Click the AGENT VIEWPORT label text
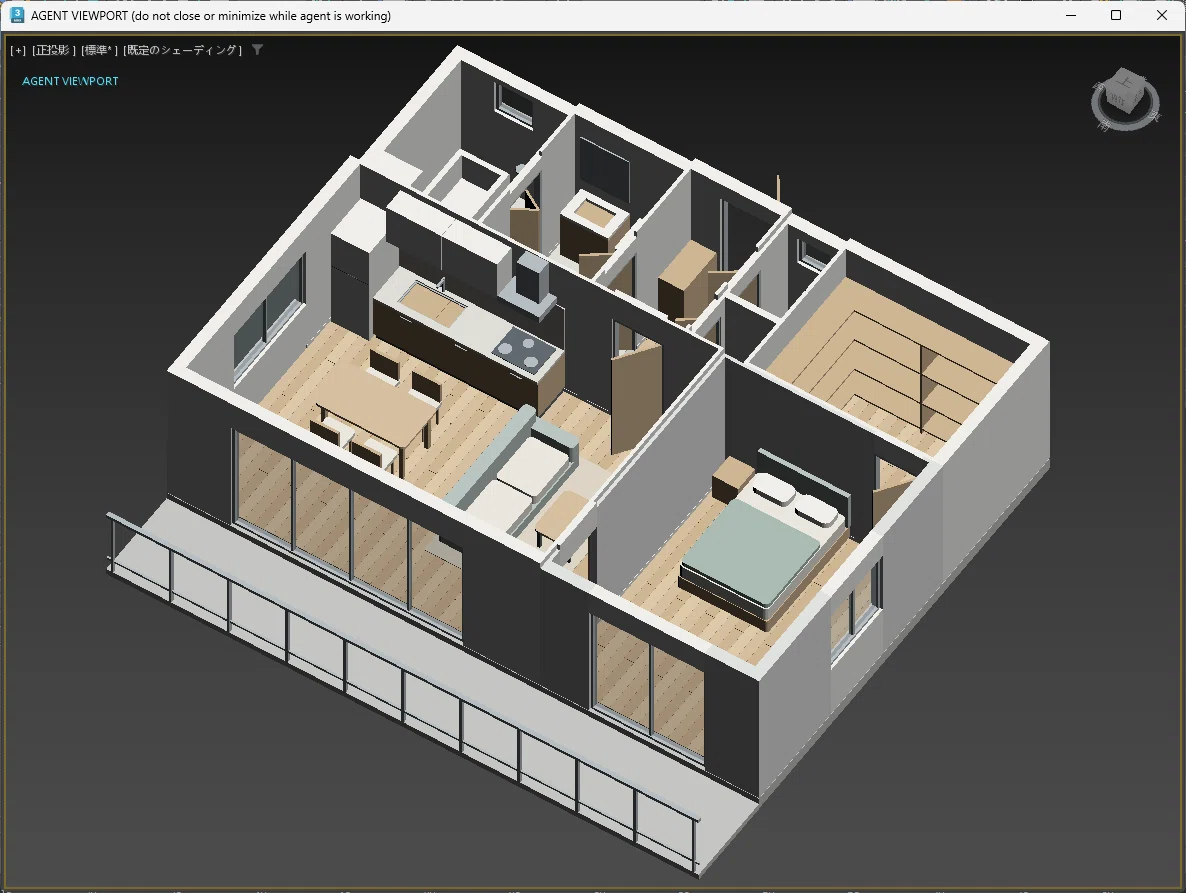 tap(70, 81)
